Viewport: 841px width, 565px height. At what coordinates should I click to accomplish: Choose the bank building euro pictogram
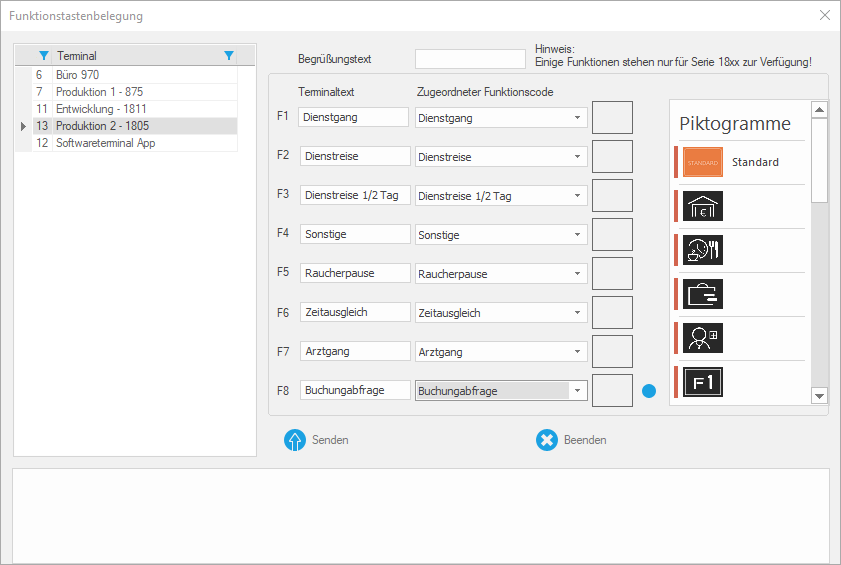point(704,206)
